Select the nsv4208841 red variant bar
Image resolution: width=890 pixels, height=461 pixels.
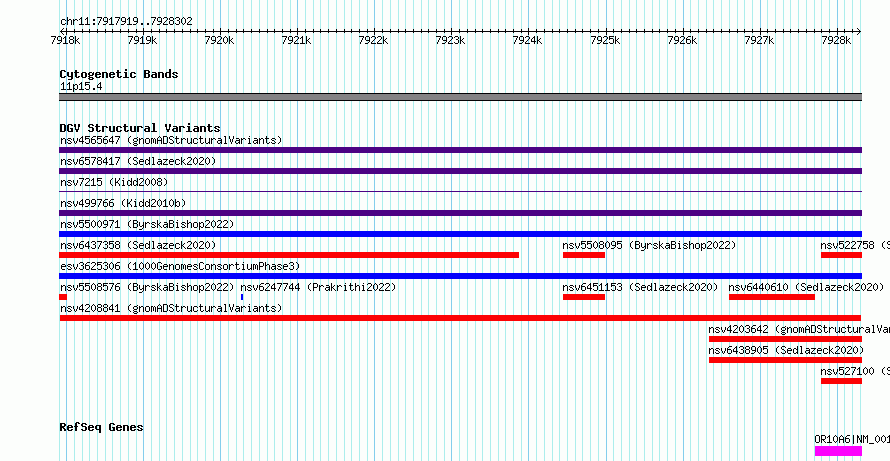point(460,318)
